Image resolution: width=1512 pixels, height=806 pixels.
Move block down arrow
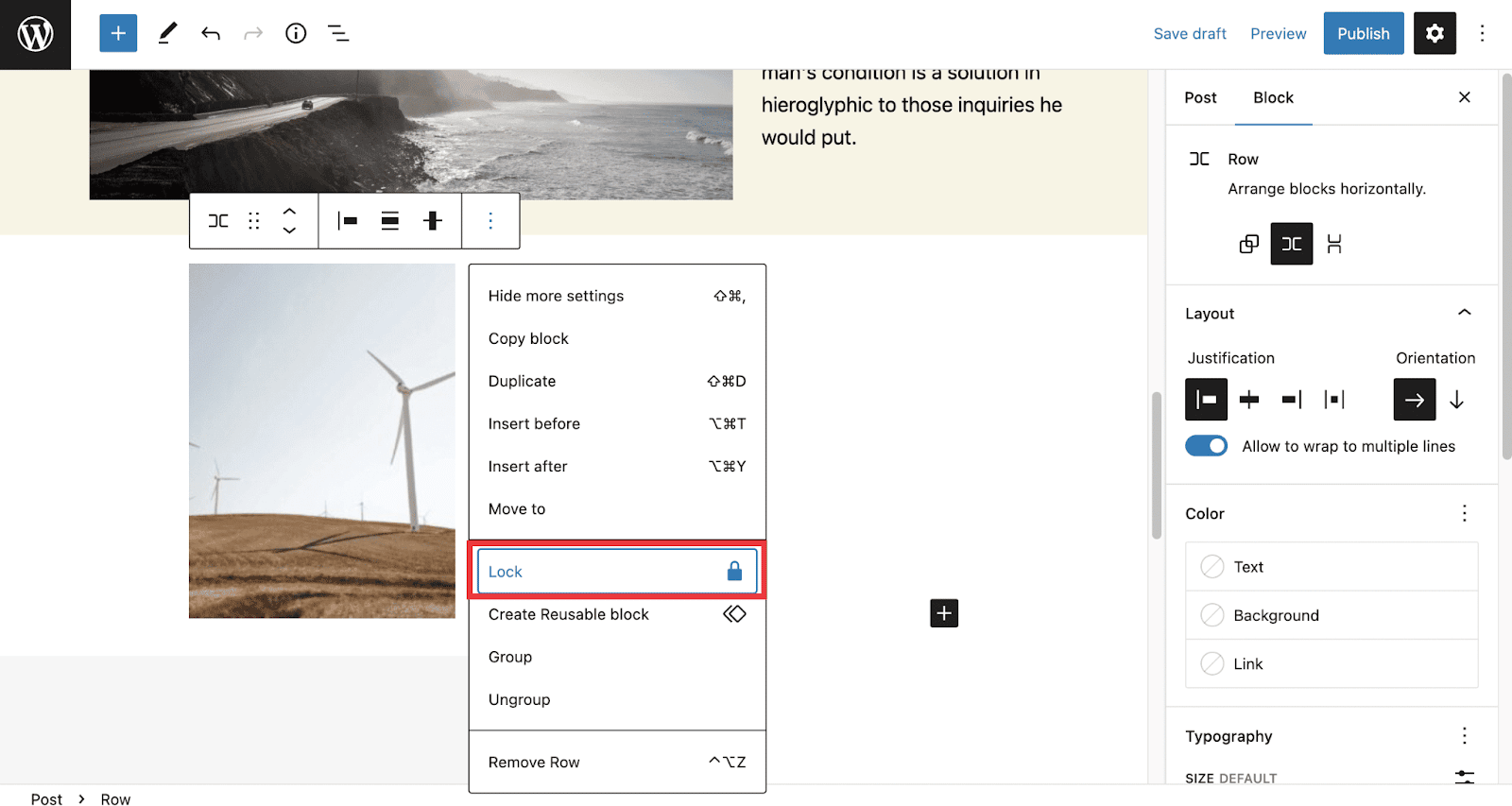coord(290,231)
